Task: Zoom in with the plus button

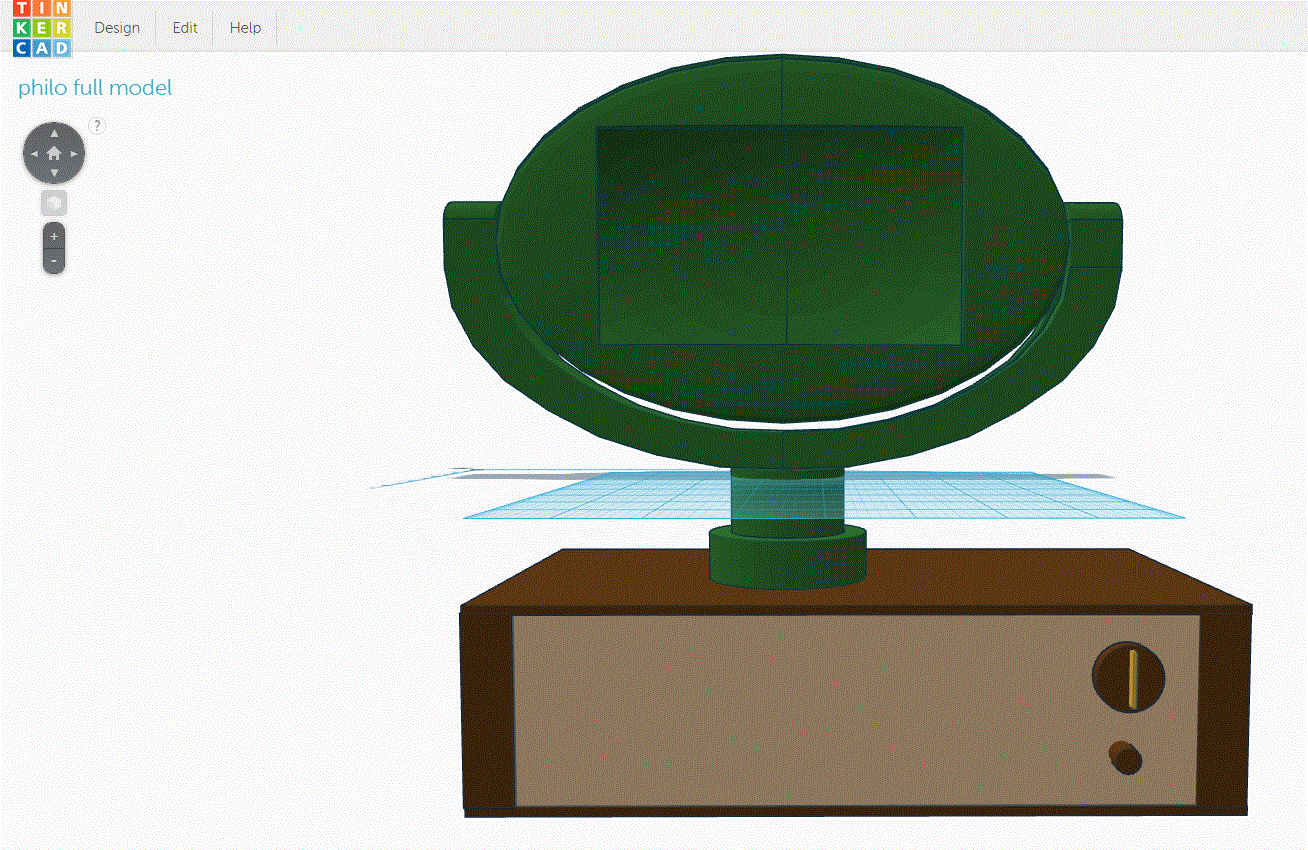Action: coord(54,237)
